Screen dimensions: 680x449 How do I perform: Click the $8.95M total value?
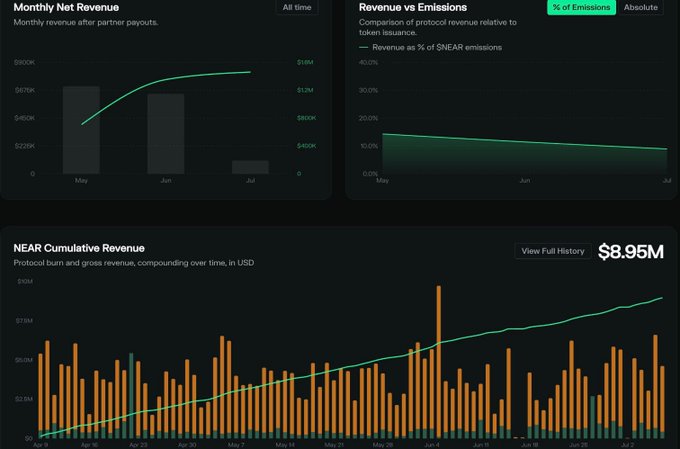tap(631, 252)
